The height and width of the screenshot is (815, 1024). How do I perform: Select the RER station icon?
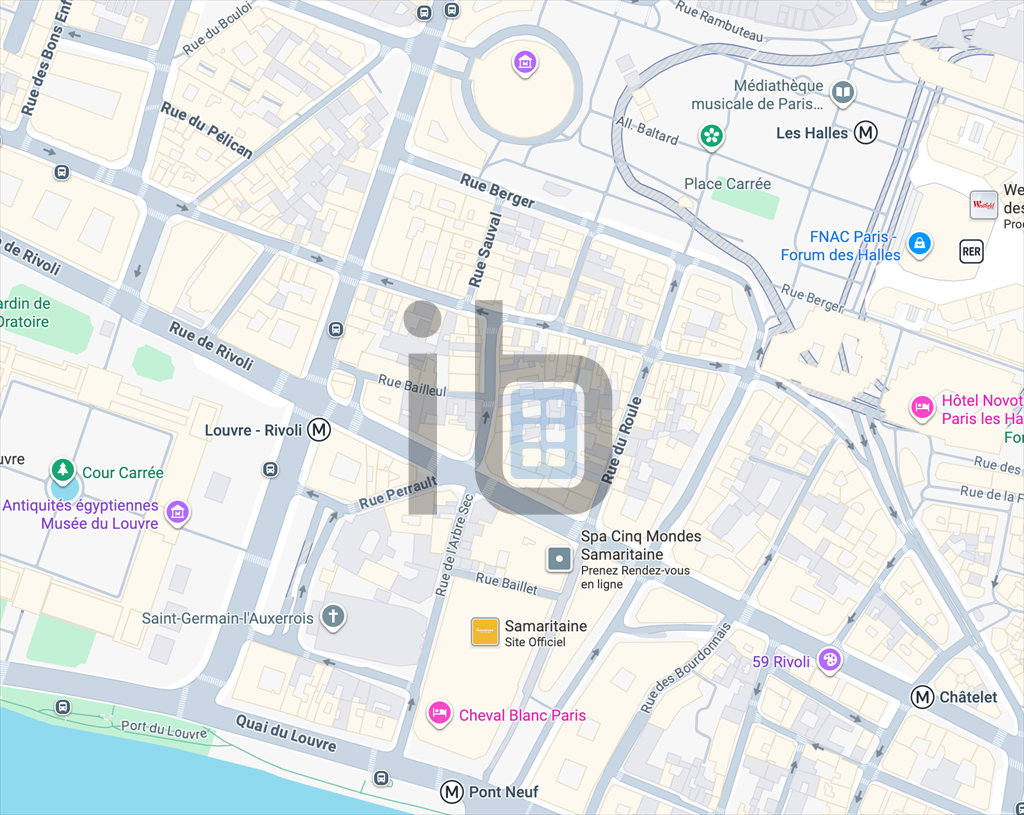[971, 251]
